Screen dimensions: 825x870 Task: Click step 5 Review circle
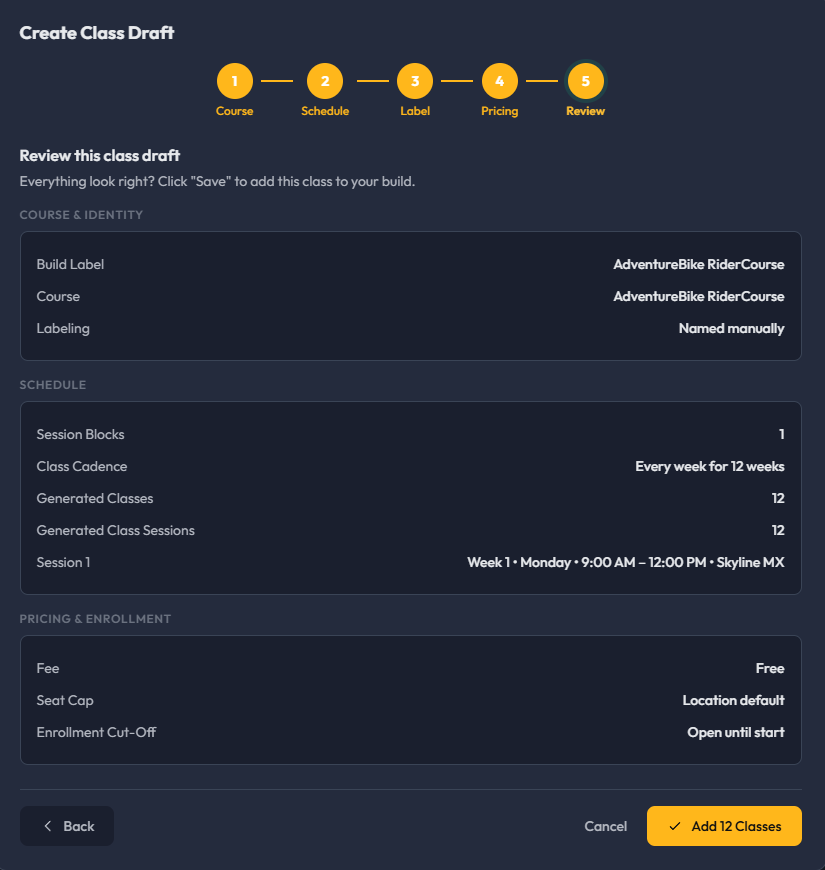point(585,81)
